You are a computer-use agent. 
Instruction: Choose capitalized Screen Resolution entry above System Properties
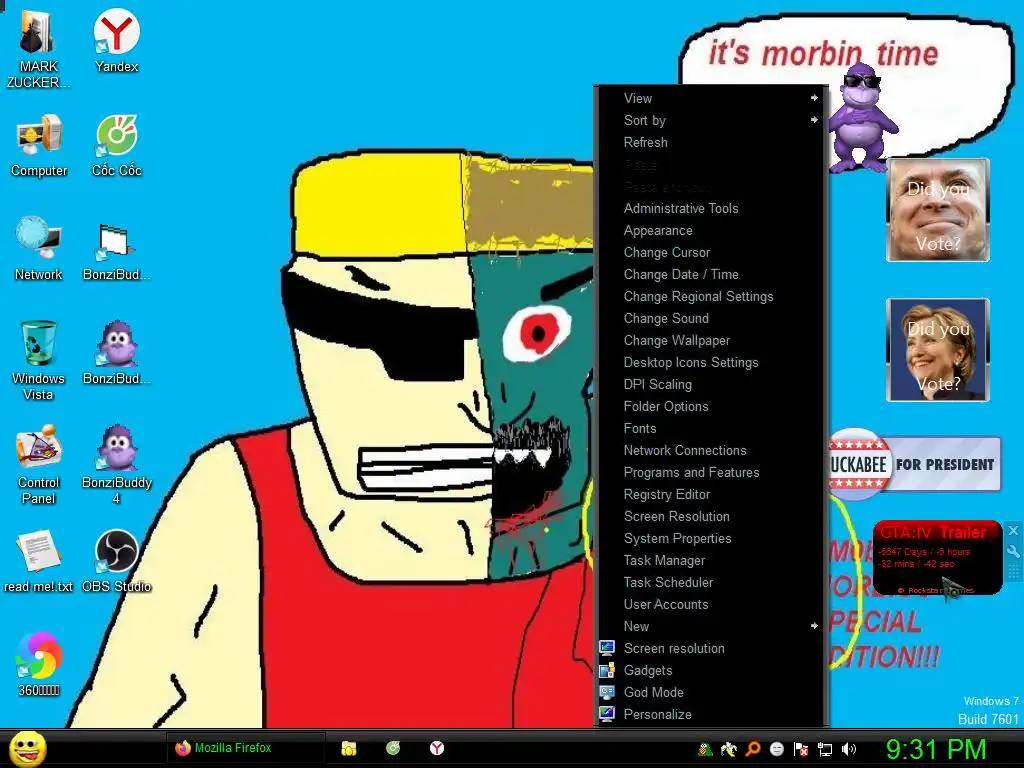(x=712, y=517)
